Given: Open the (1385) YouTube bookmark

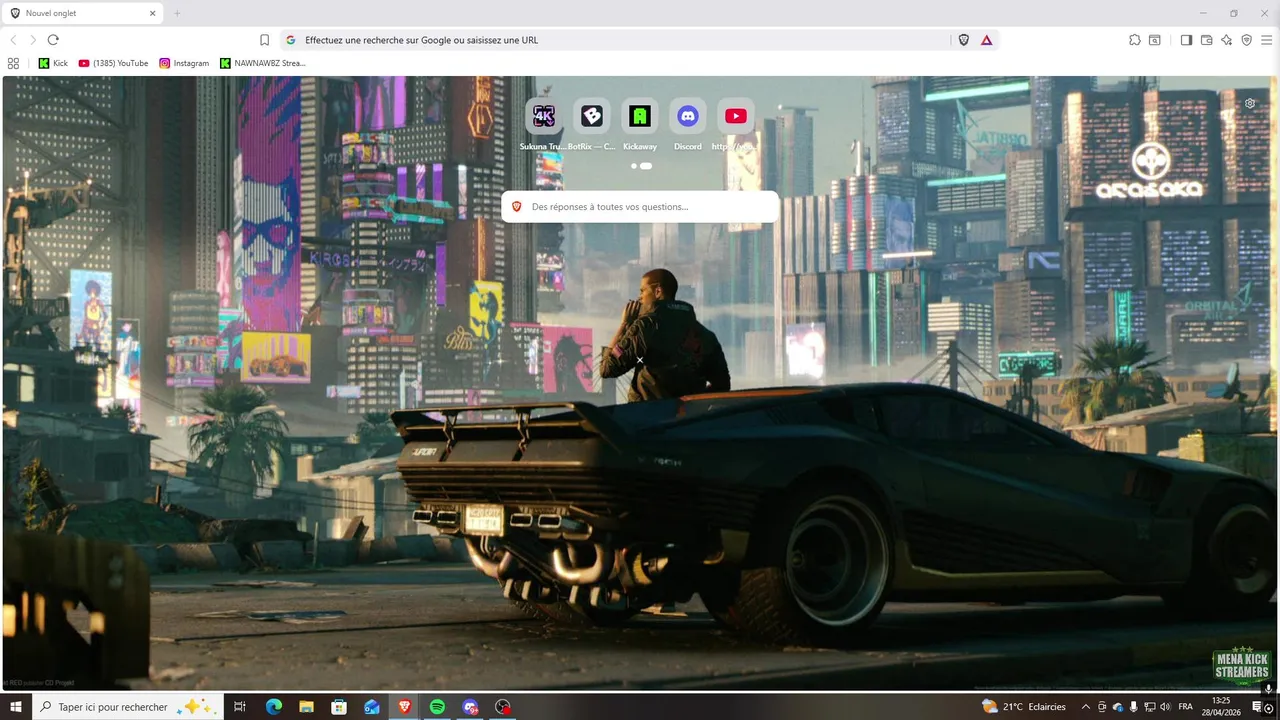Looking at the screenshot, I should 113,63.
